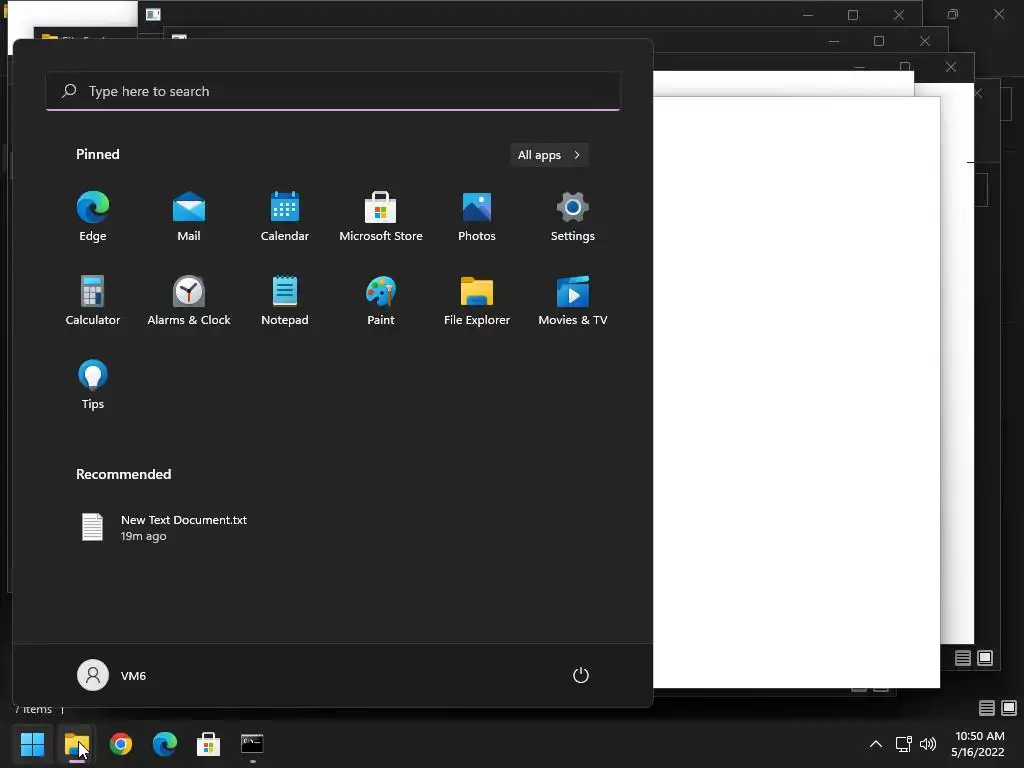Expand the All apps list
The image size is (1024, 768).
click(x=549, y=155)
